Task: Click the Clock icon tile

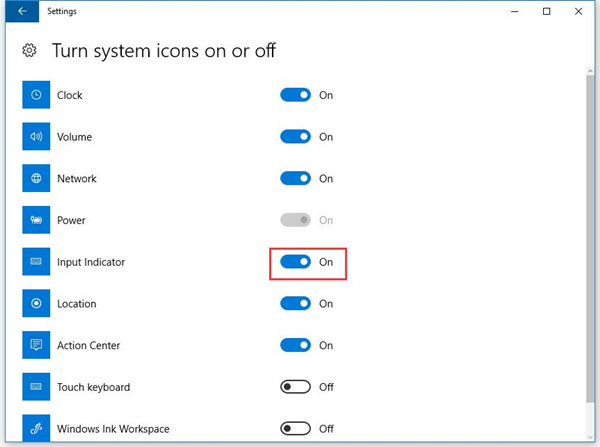Action: pos(36,95)
